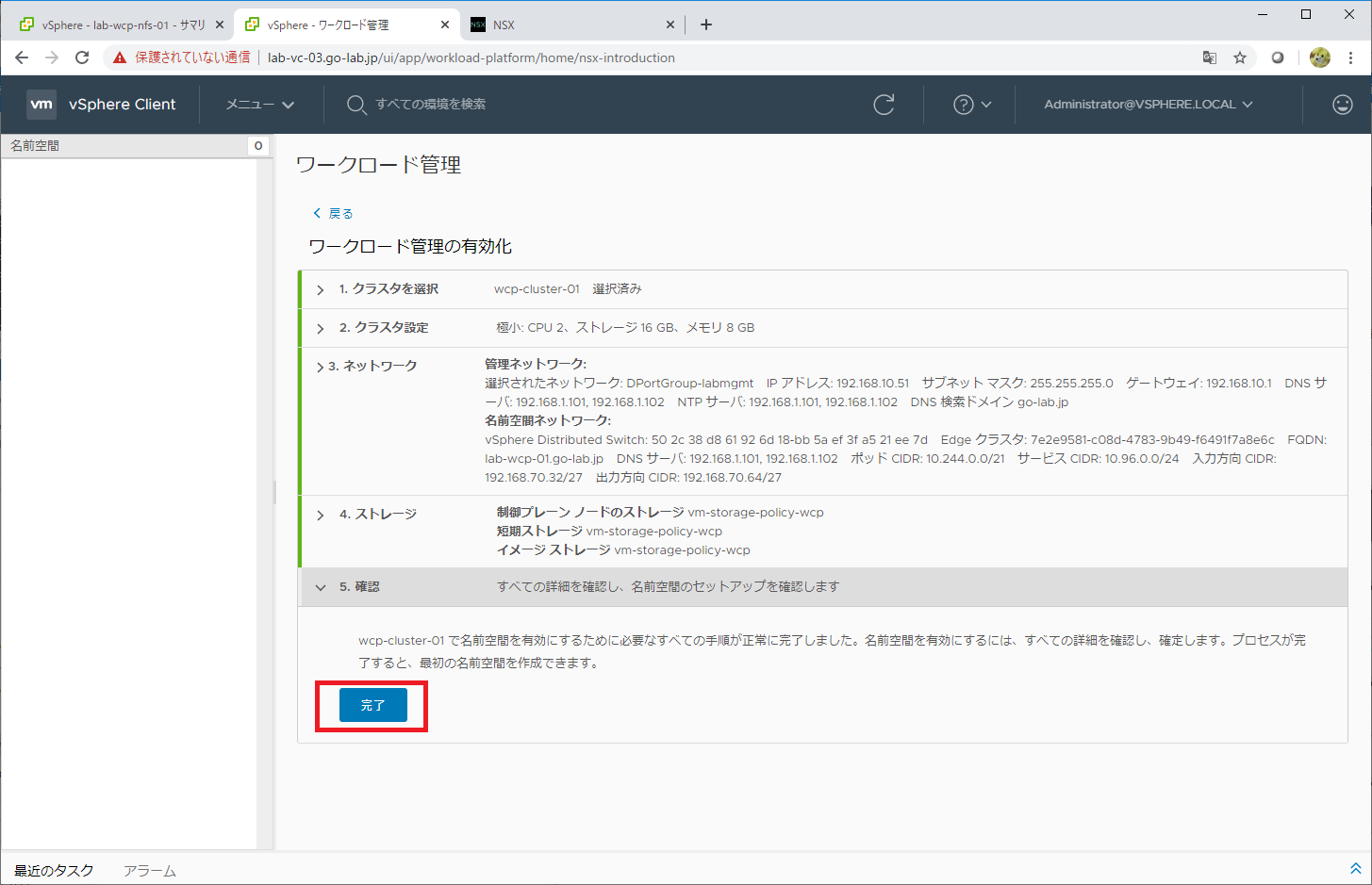The image size is (1372, 885).
Task: Open the 最近のタスク tab
Action: tap(54, 871)
